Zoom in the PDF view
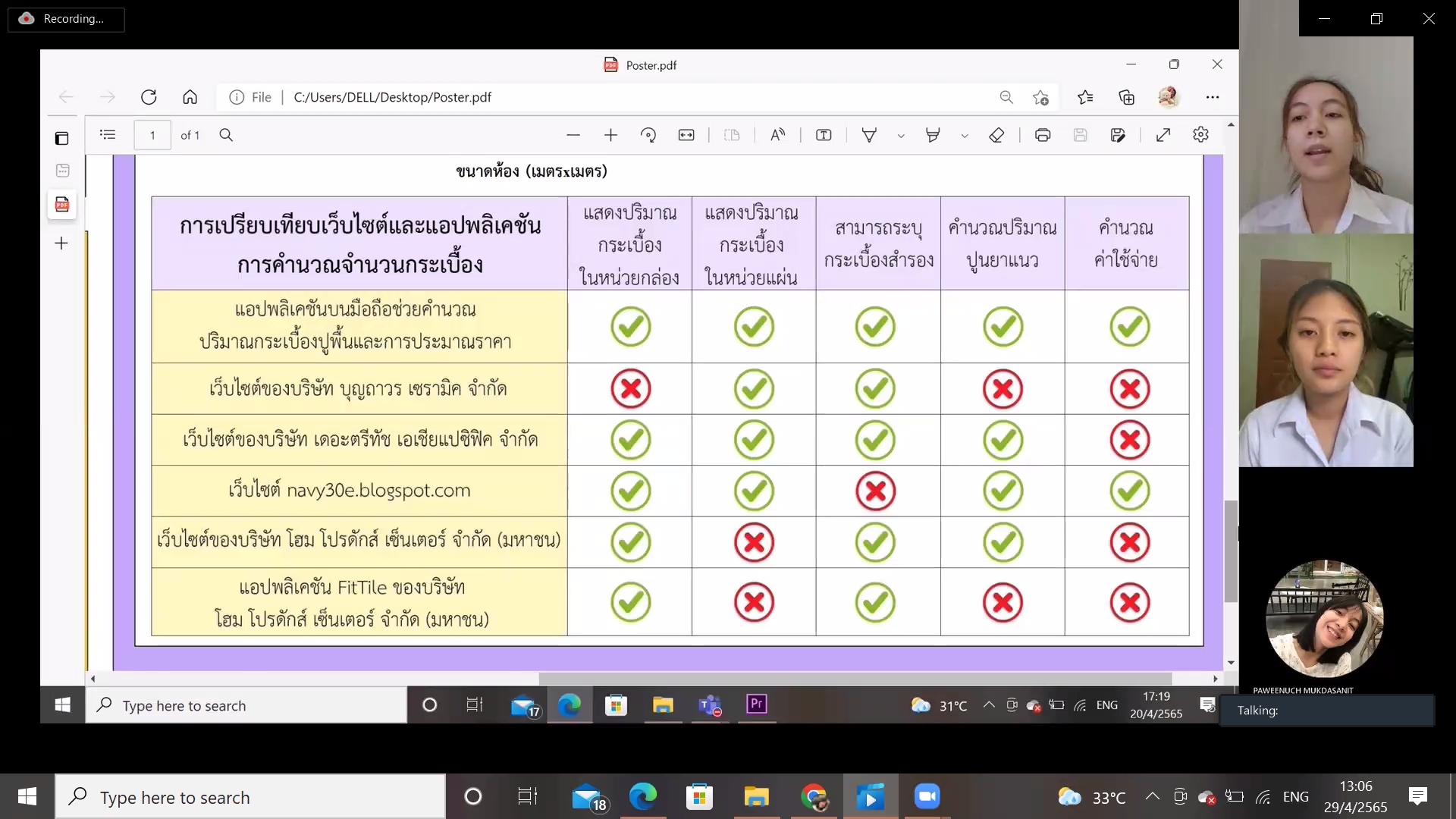This screenshot has height=819, width=1456. (610, 135)
